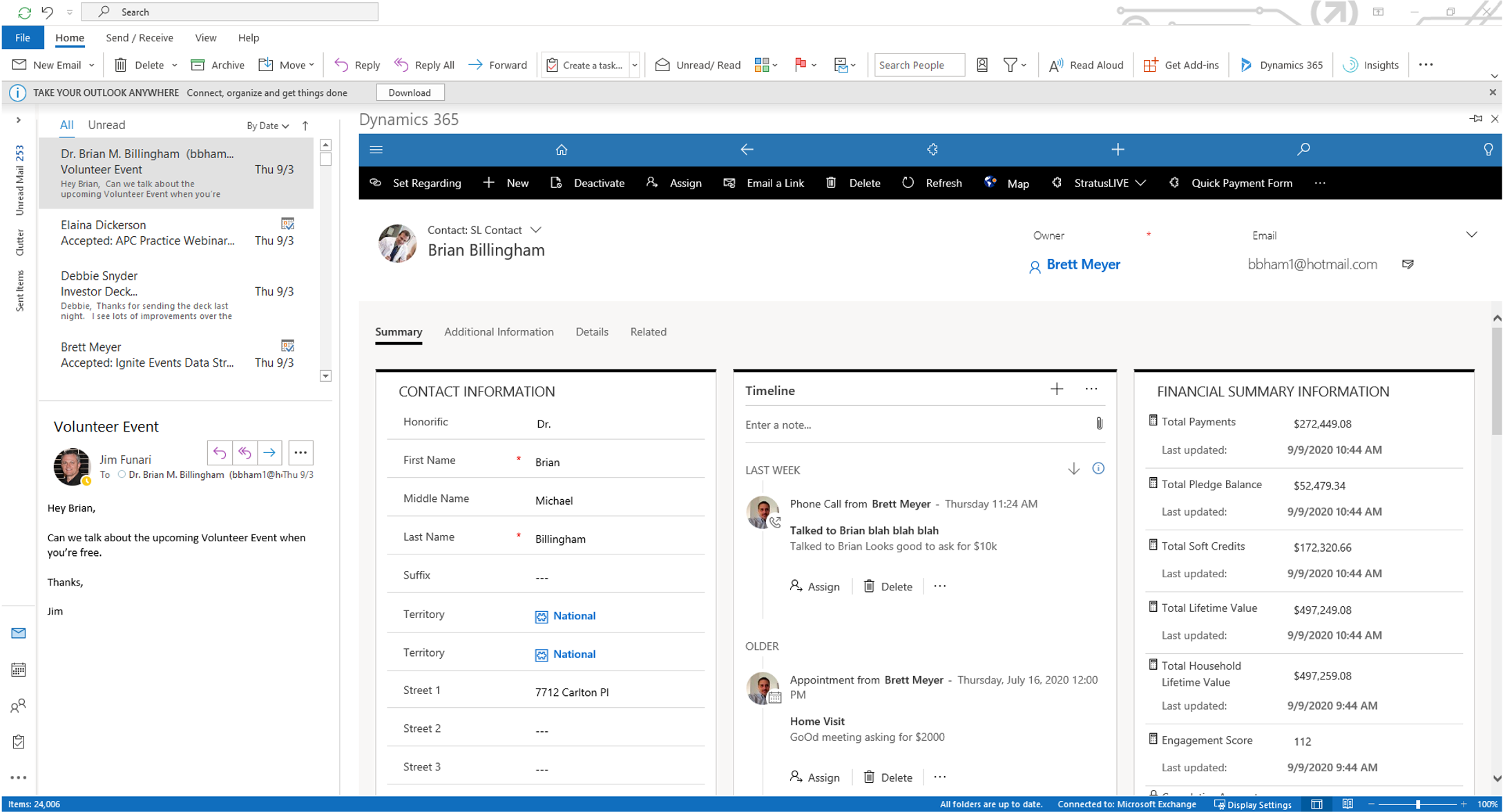Click the Undo icon in title bar
1503x812 pixels.
(47, 12)
